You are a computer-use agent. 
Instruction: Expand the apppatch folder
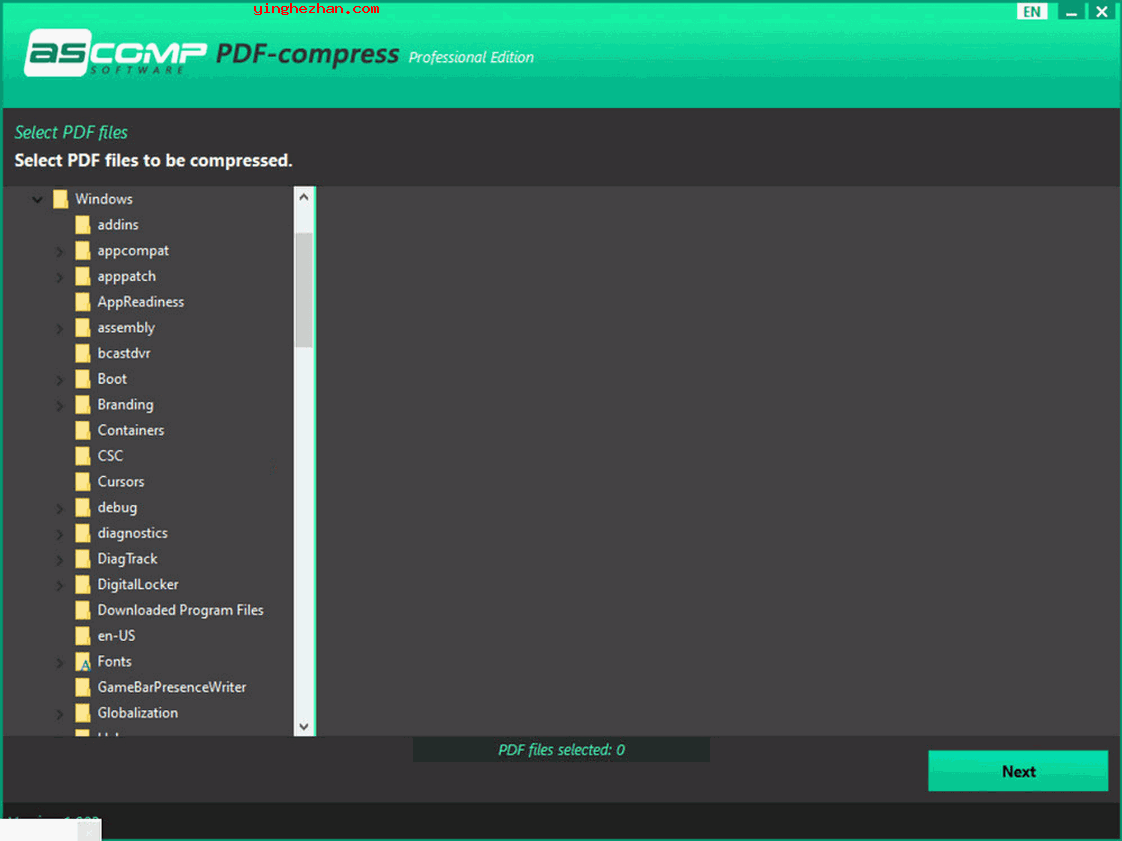coord(60,277)
